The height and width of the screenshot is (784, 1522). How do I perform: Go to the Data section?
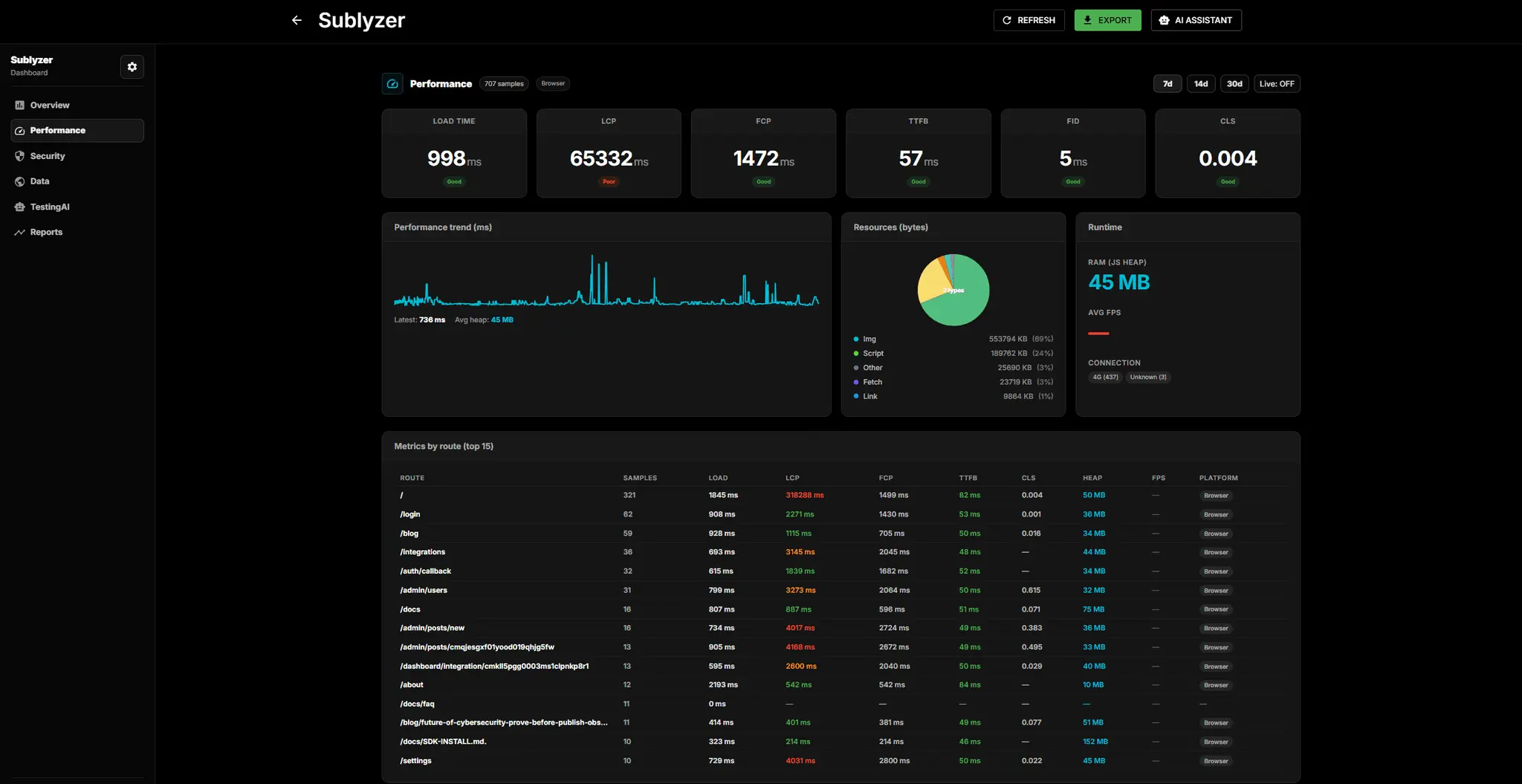tap(77, 181)
